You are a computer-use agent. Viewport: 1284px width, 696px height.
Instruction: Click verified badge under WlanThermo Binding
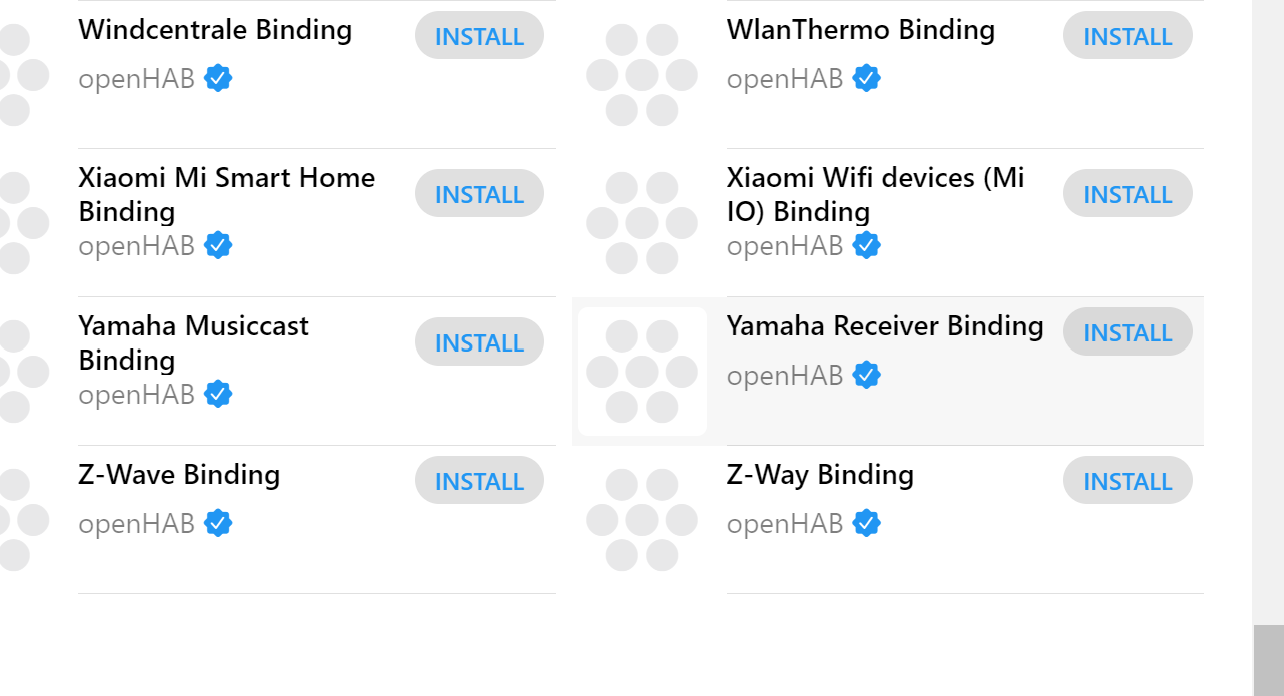[x=866, y=78]
